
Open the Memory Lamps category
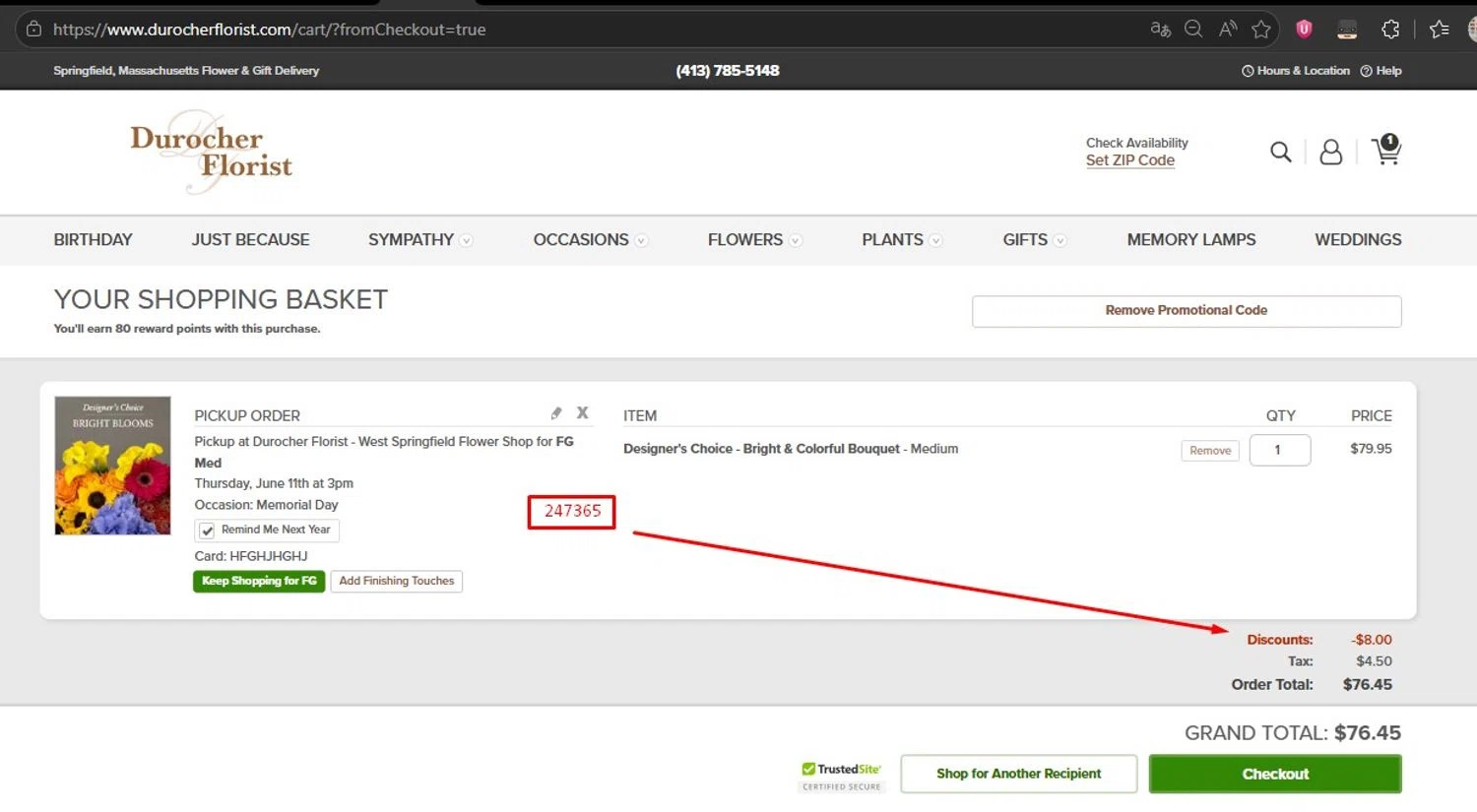[x=1191, y=240]
